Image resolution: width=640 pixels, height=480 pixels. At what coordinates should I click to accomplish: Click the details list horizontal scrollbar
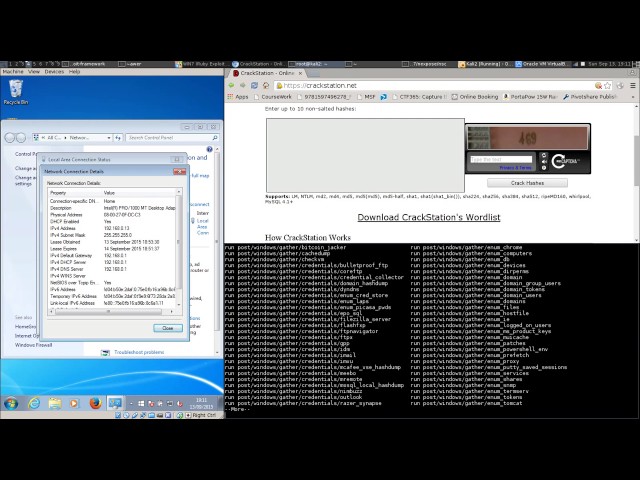[109, 311]
